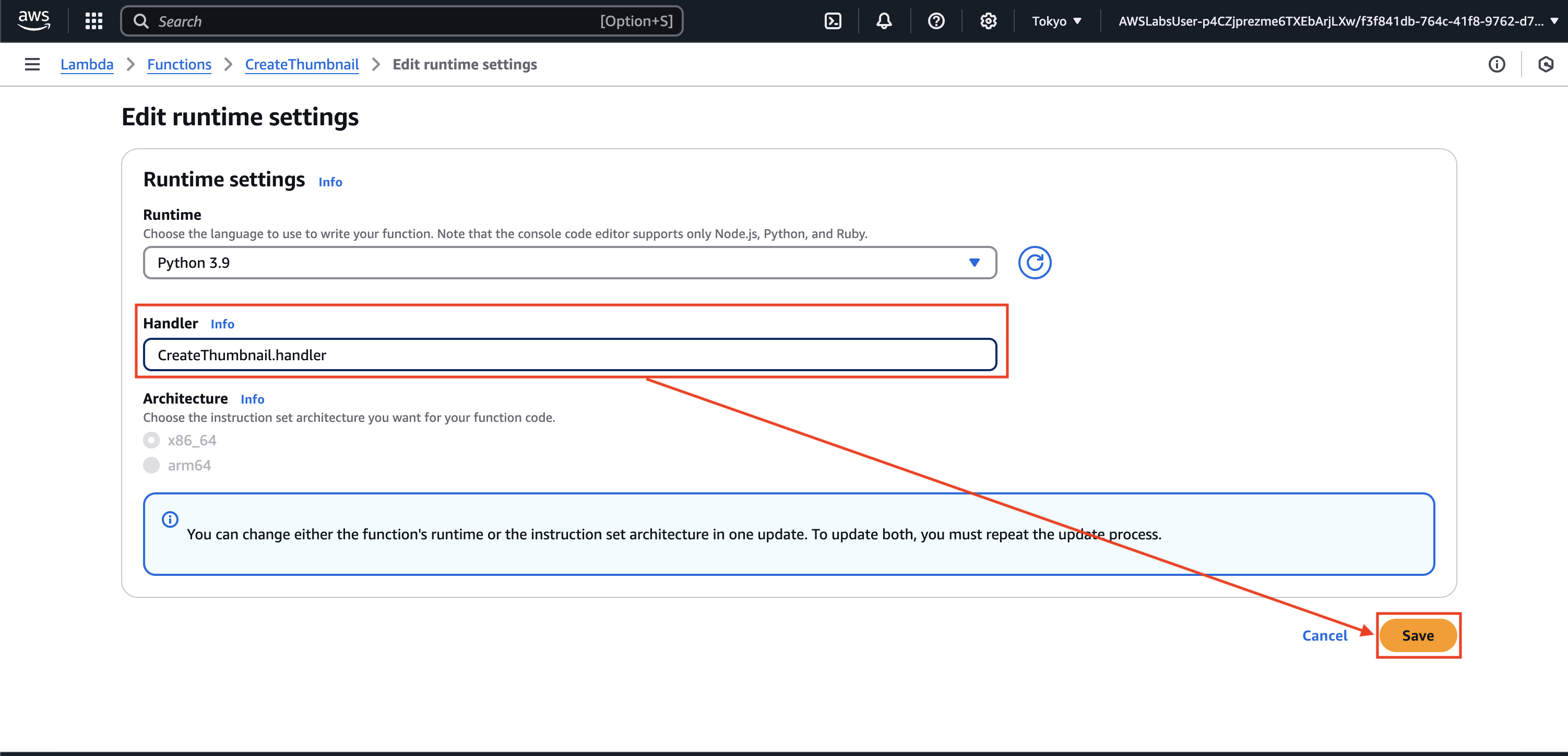Screen dimensions: 1568x756
Task: Open the notifications bell icon
Action: pyautogui.click(x=884, y=21)
